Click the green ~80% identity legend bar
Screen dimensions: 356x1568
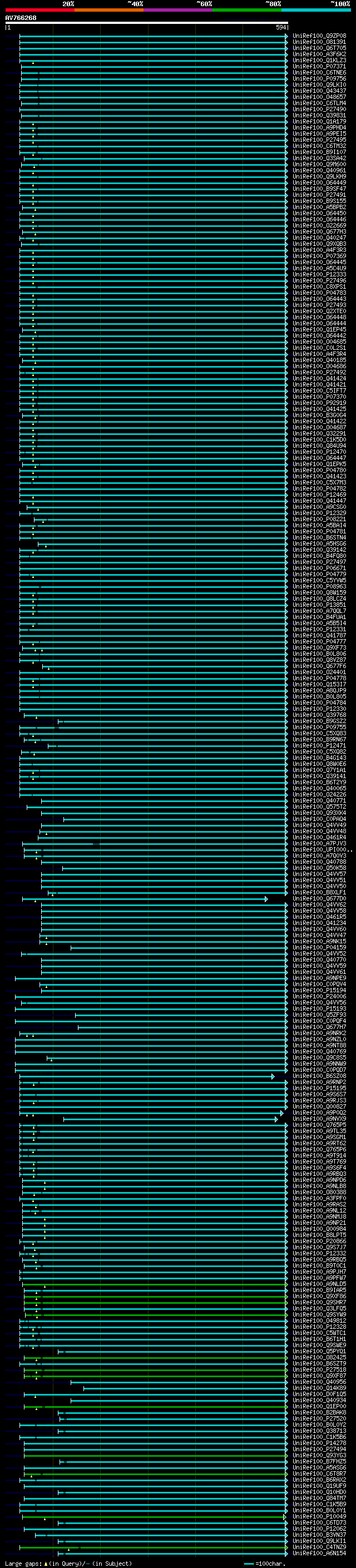coord(247,10)
